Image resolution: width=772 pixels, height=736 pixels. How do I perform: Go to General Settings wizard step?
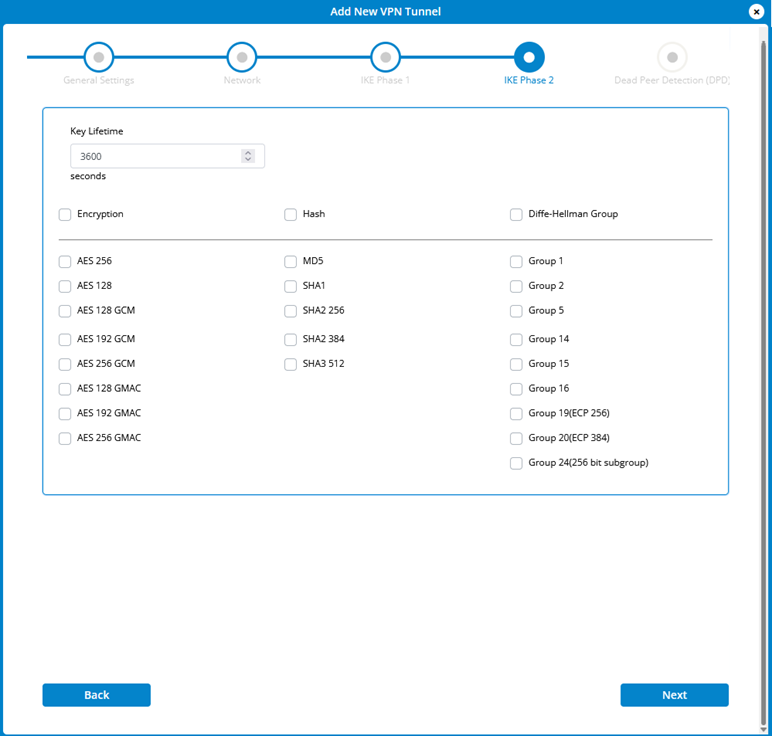99,57
